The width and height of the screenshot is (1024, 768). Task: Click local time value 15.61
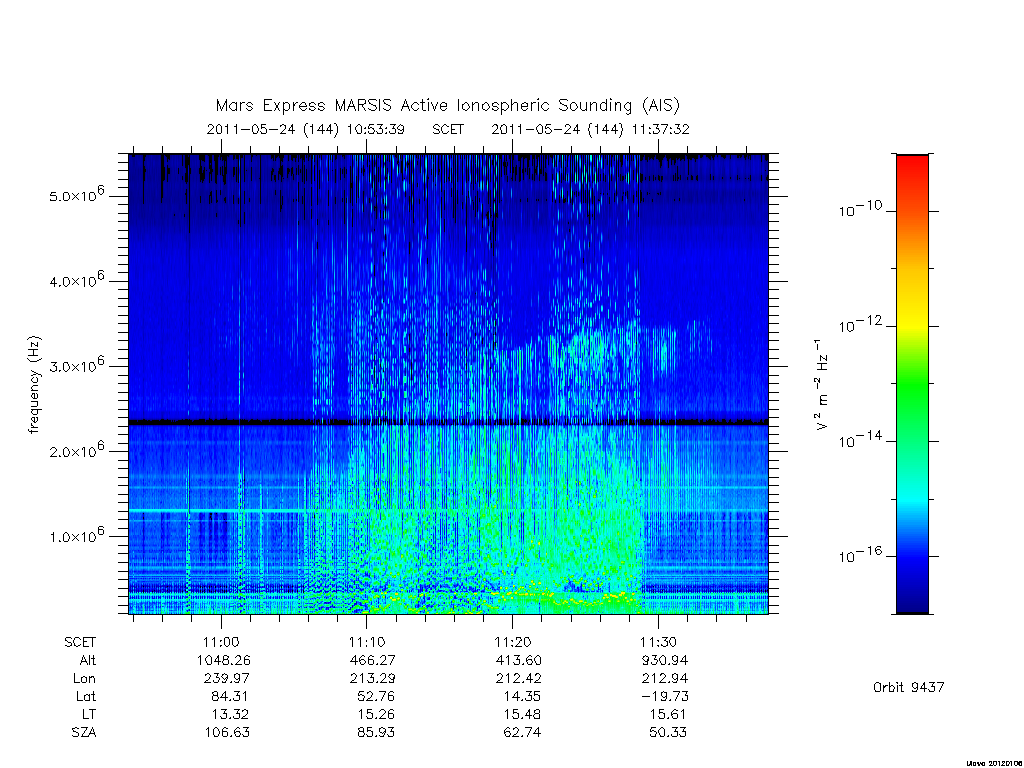coord(668,714)
